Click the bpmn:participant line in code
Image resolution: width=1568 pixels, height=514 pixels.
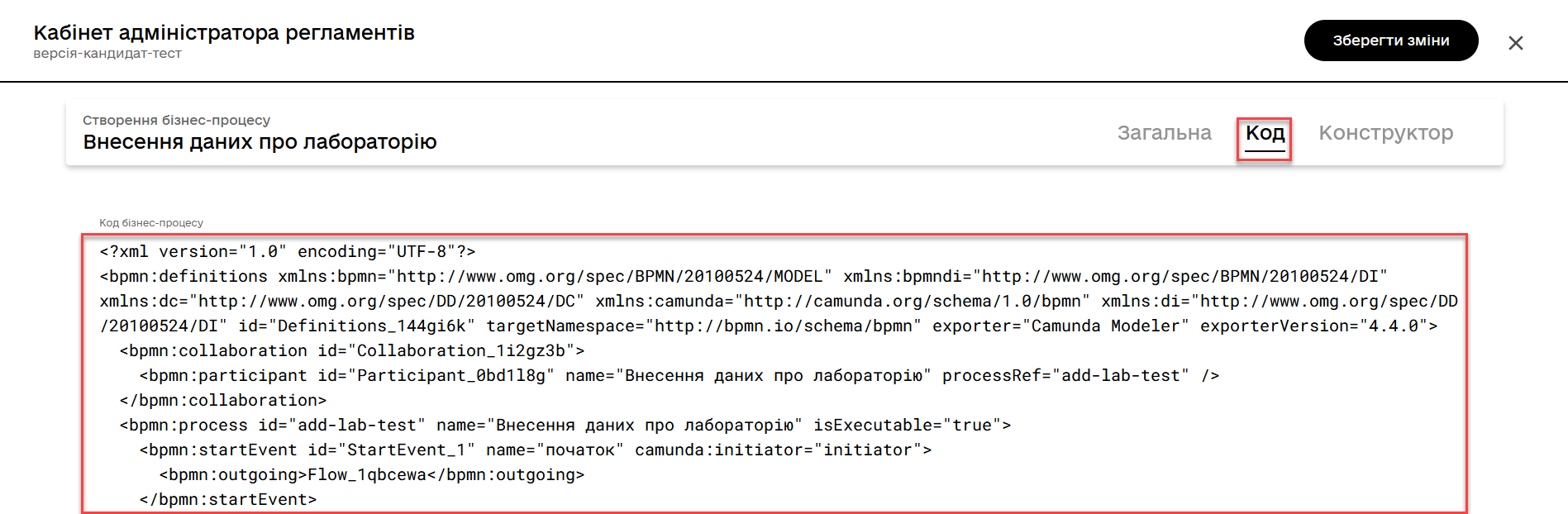tap(679, 375)
